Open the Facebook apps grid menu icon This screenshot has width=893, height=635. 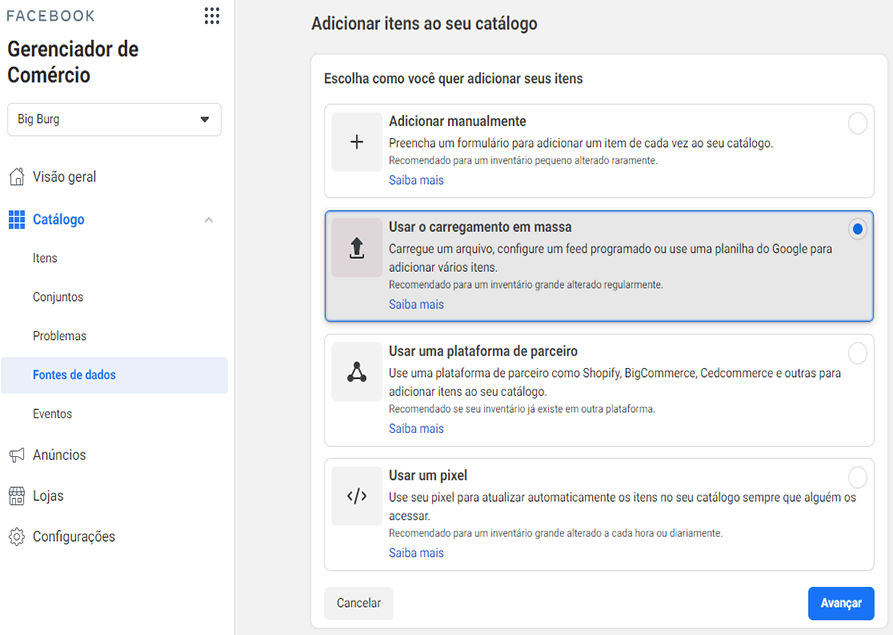click(212, 16)
